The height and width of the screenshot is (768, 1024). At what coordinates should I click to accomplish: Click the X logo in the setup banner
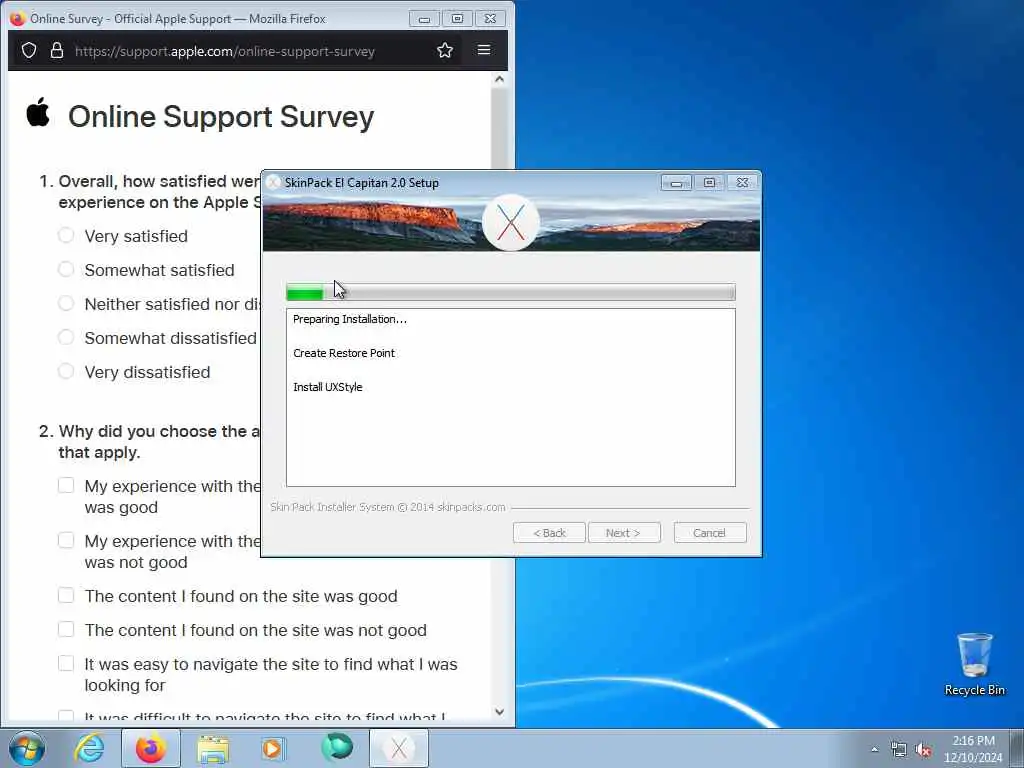pyautogui.click(x=510, y=222)
